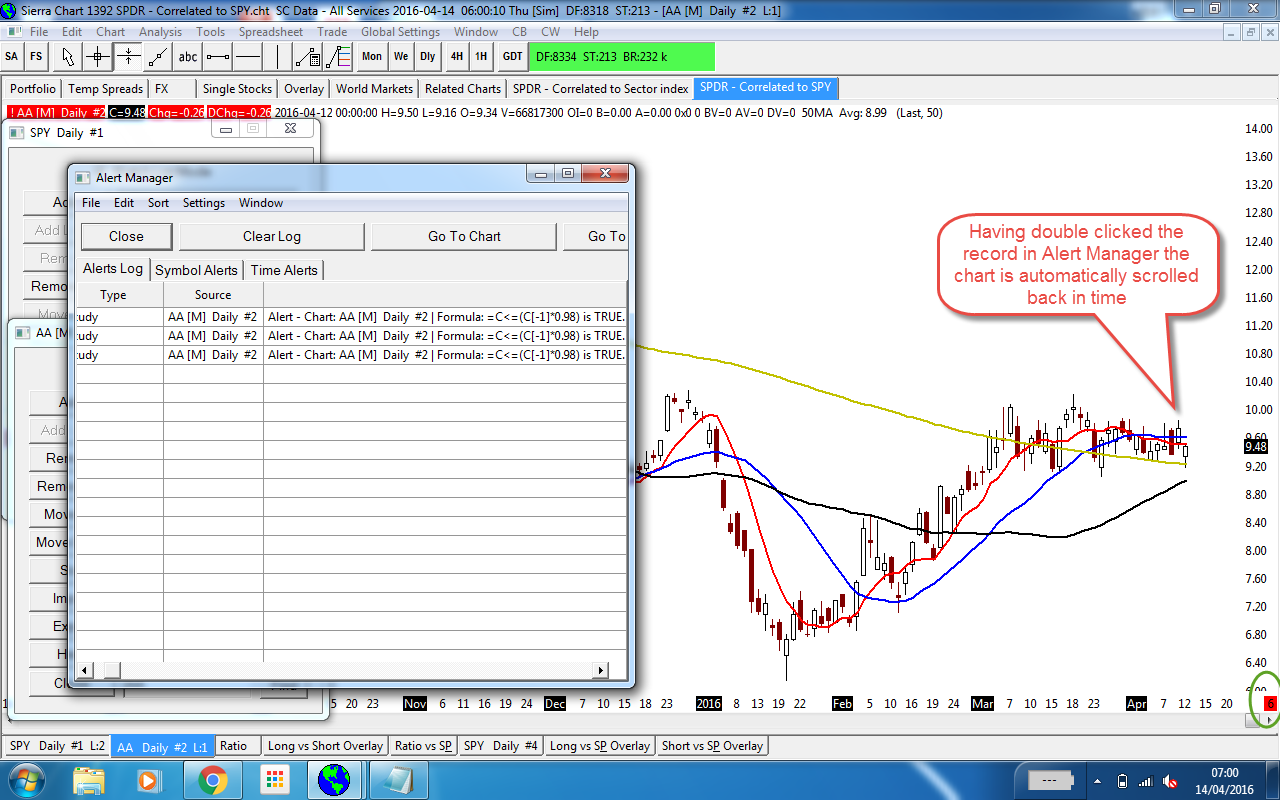Click the Clear Log button

pyautogui.click(x=272, y=237)
